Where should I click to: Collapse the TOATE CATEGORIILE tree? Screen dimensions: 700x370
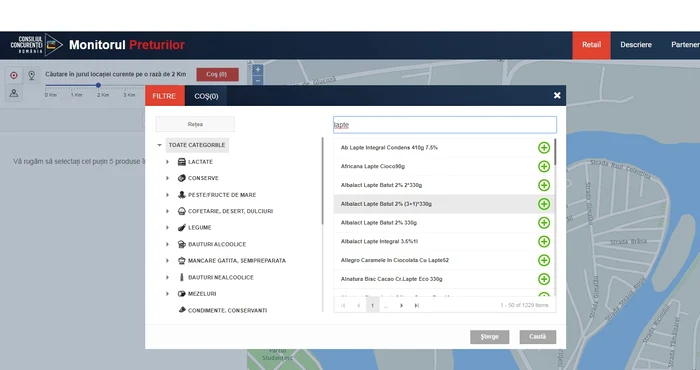pos(159,145)
